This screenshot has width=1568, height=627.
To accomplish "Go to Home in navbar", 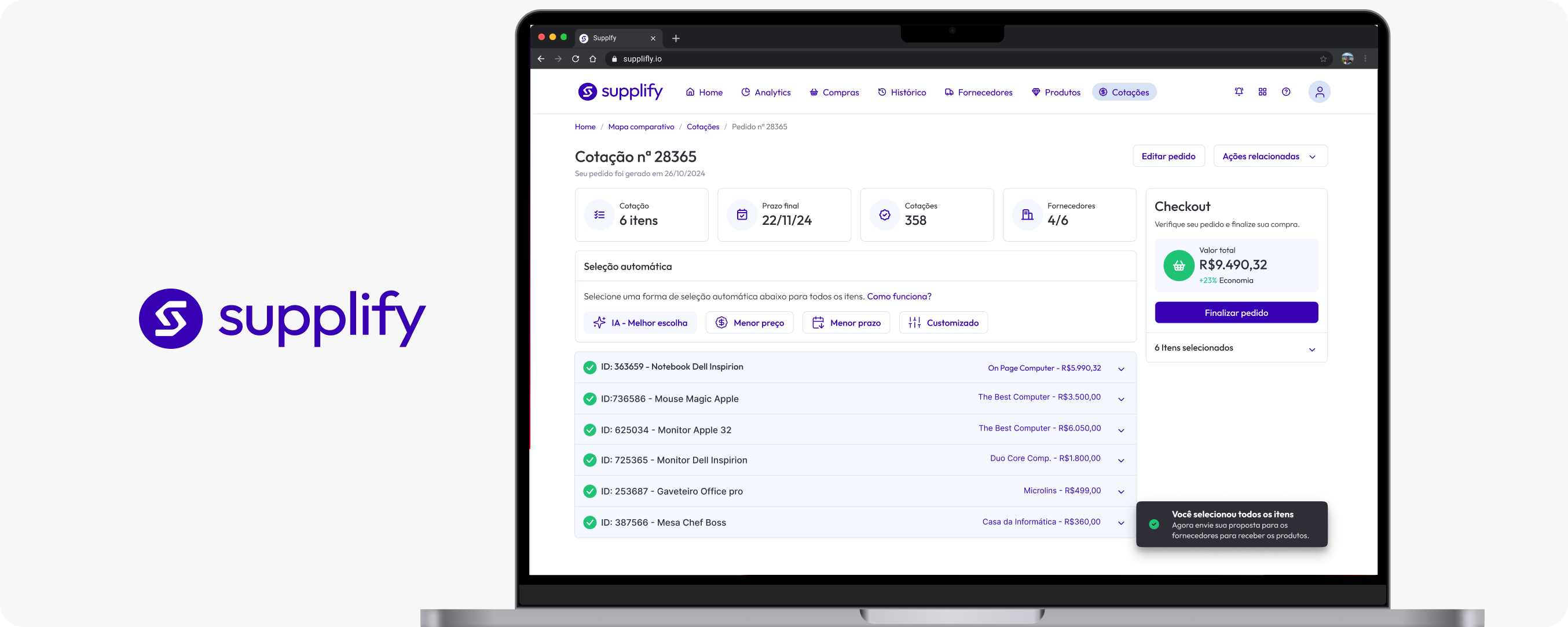I will 704,92.
